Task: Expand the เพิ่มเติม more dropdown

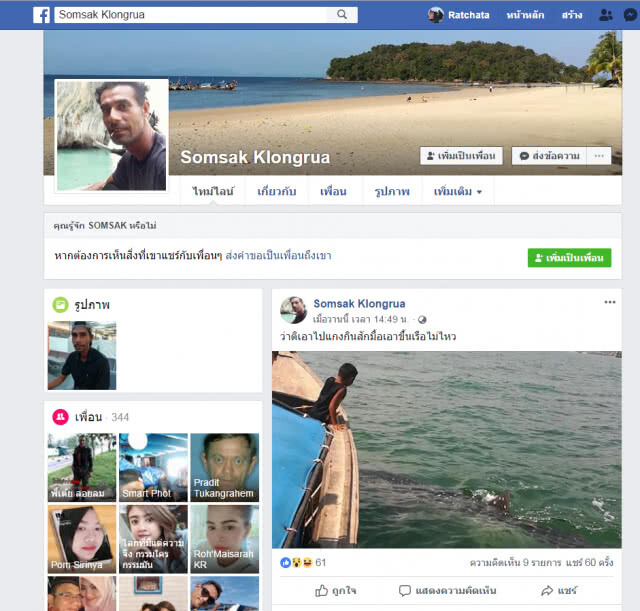Action: pyautogui.click(x=458, y=191)
